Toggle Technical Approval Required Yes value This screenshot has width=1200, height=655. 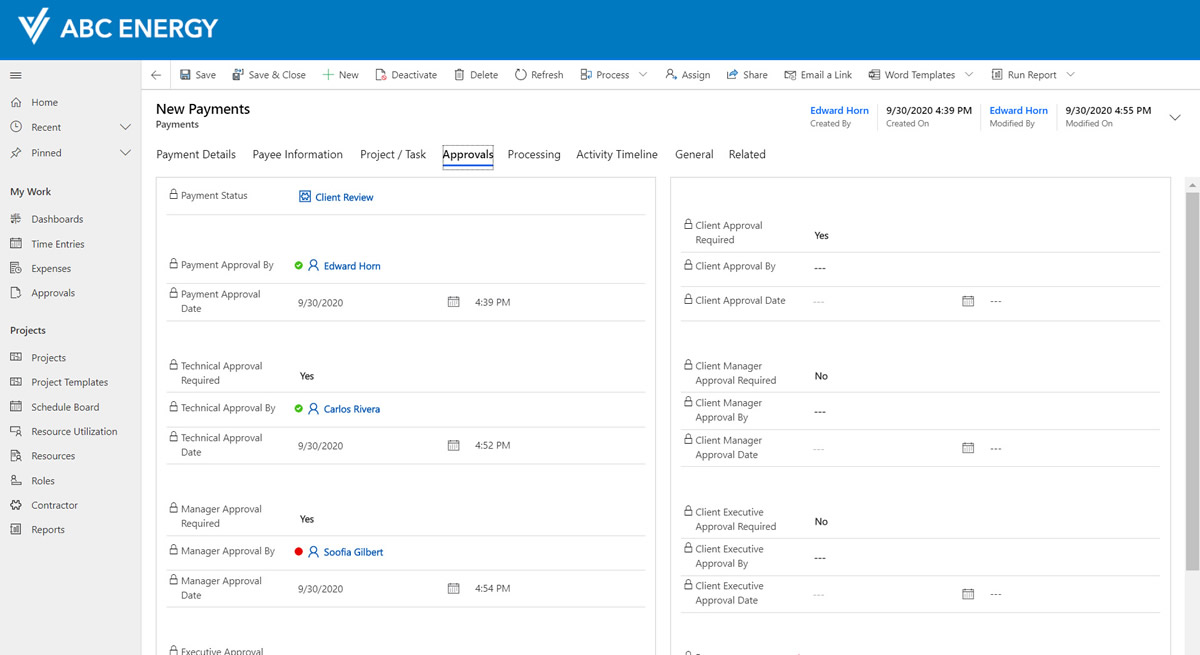[307, 376]
